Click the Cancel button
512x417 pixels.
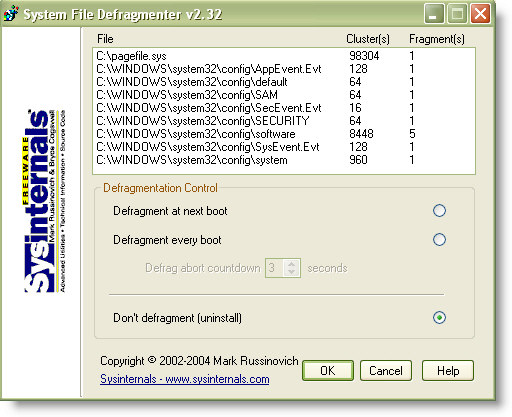(386, 370)
